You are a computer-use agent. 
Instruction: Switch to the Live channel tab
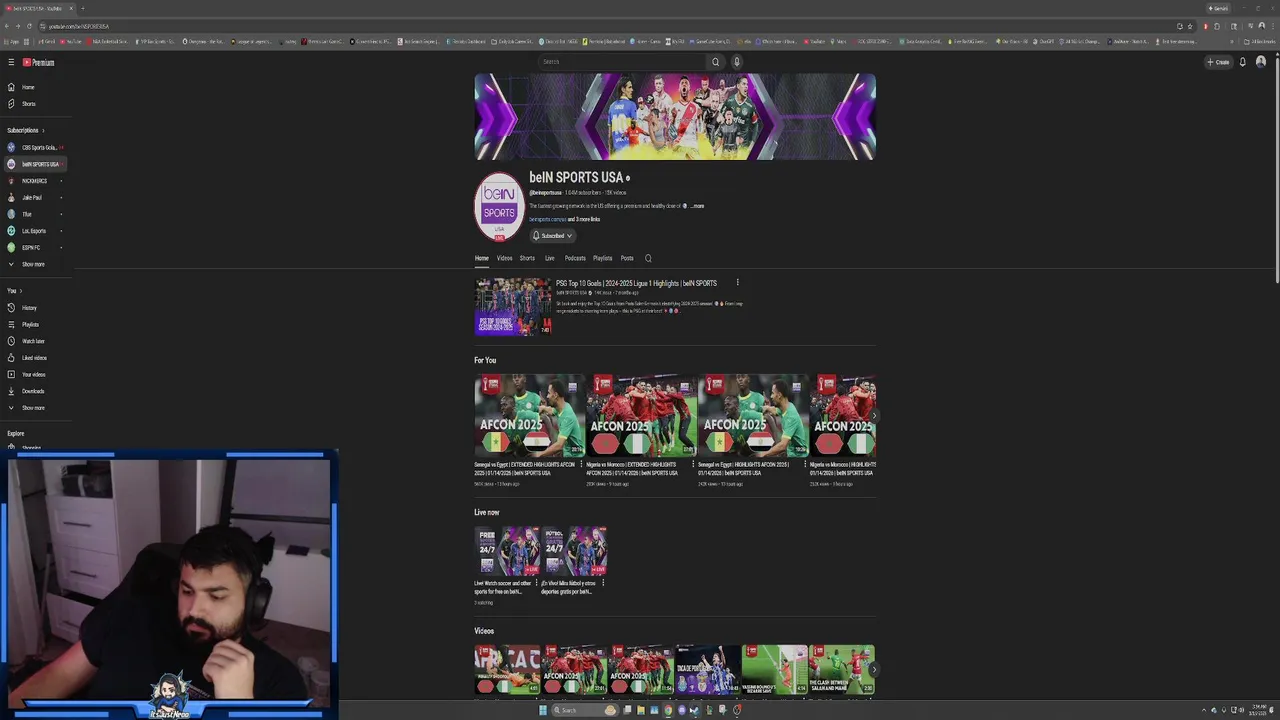(x=549, y=258)
